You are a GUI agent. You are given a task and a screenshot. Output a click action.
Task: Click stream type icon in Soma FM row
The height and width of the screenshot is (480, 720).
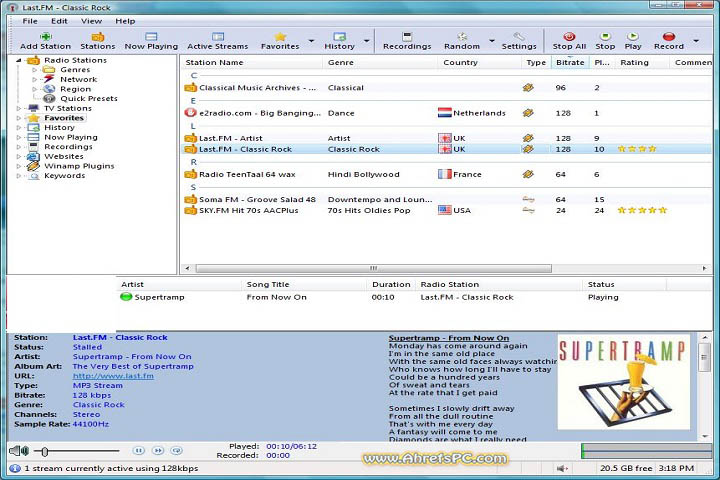click(529, 199)
